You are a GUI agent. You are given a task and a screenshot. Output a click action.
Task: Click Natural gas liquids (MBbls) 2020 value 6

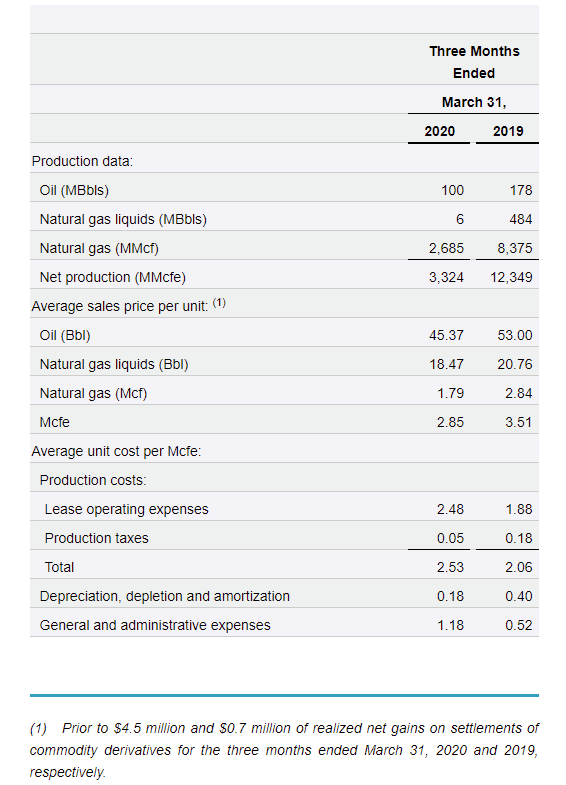[x=460, y=219]
